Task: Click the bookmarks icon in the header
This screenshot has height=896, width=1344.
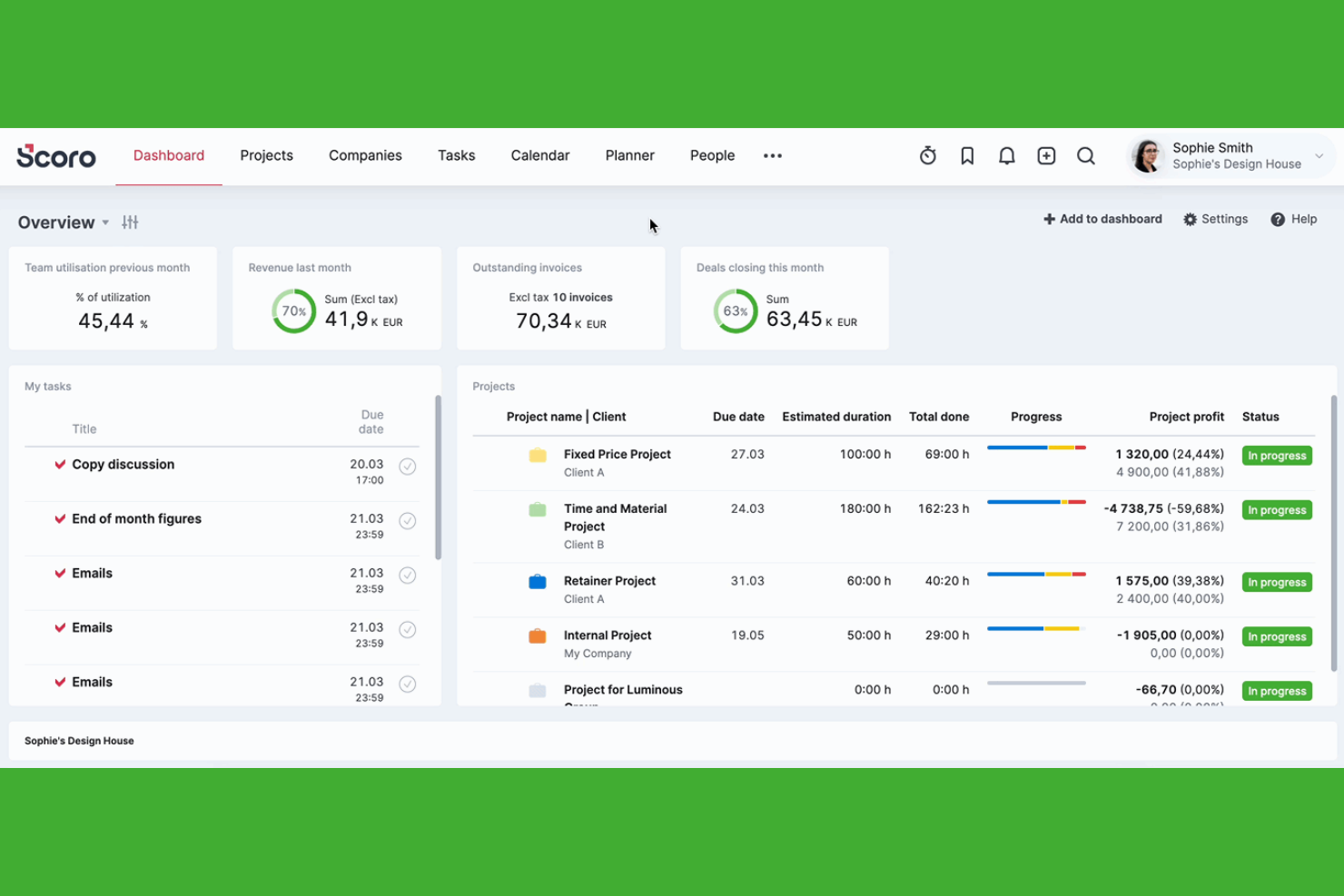Action: pos(966,155)
